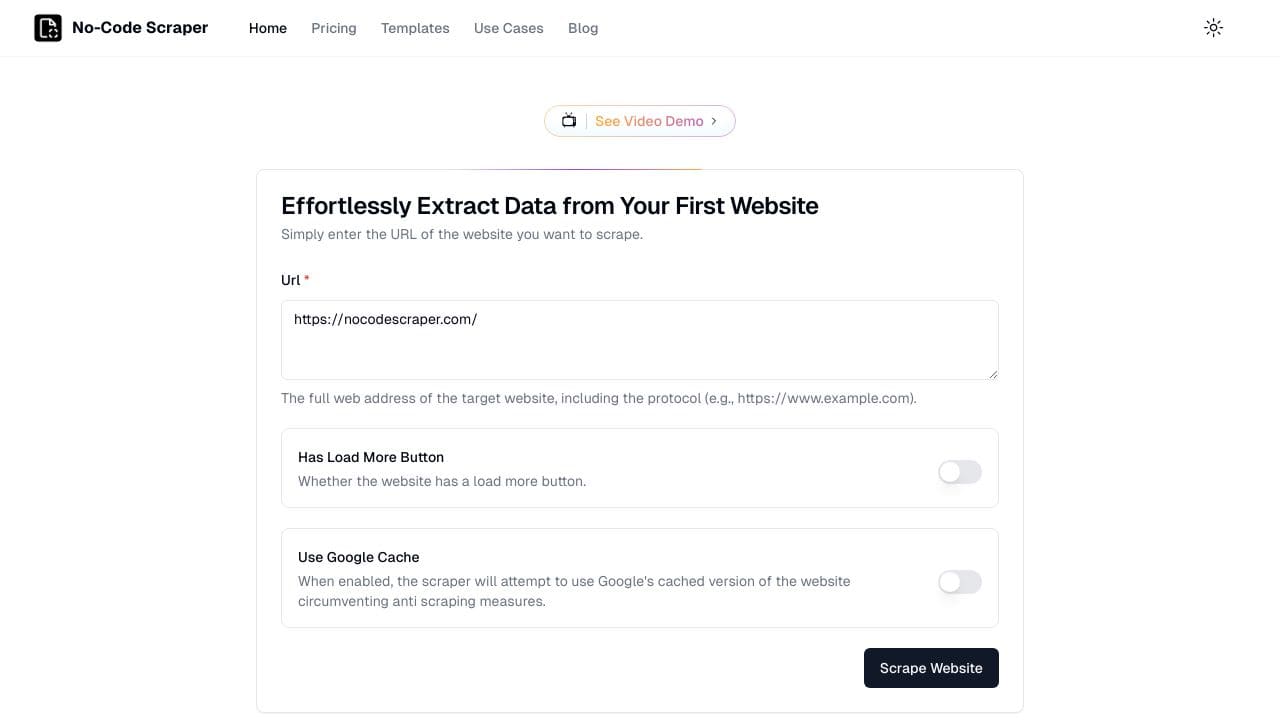Click the chevron arrow after See Video Demo
Viewport: 1280px width, 720px height.
[714, 121]
